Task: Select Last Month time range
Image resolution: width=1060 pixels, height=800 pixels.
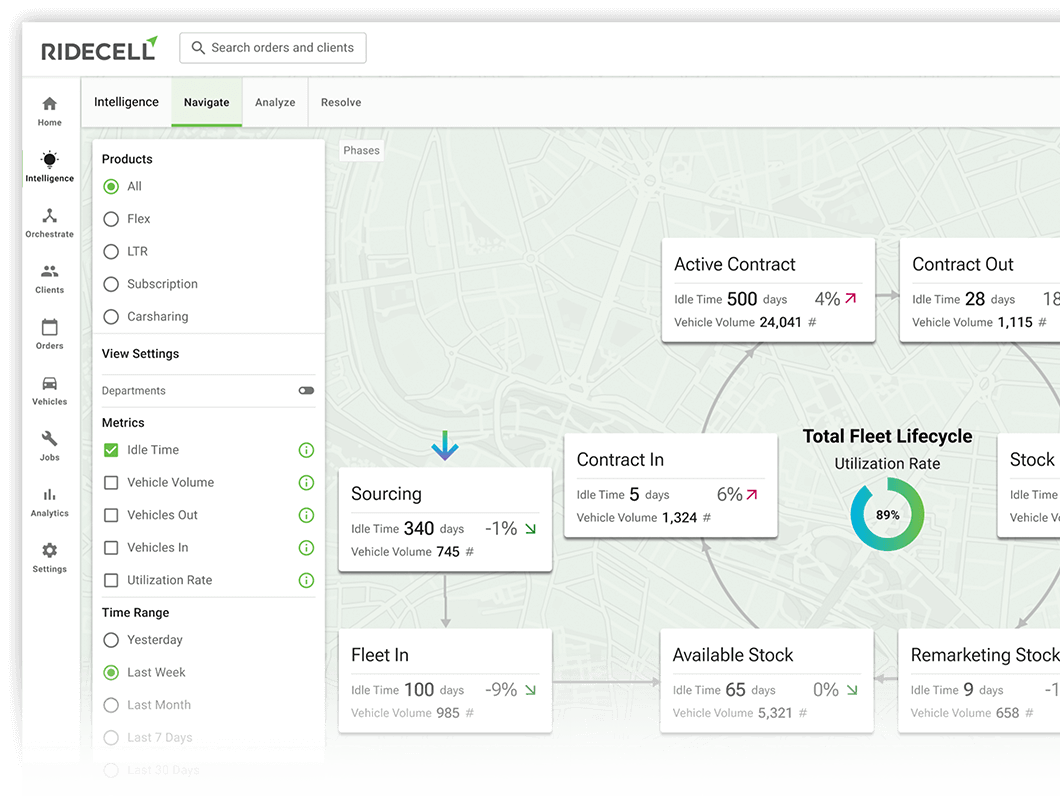Action: 111,704
